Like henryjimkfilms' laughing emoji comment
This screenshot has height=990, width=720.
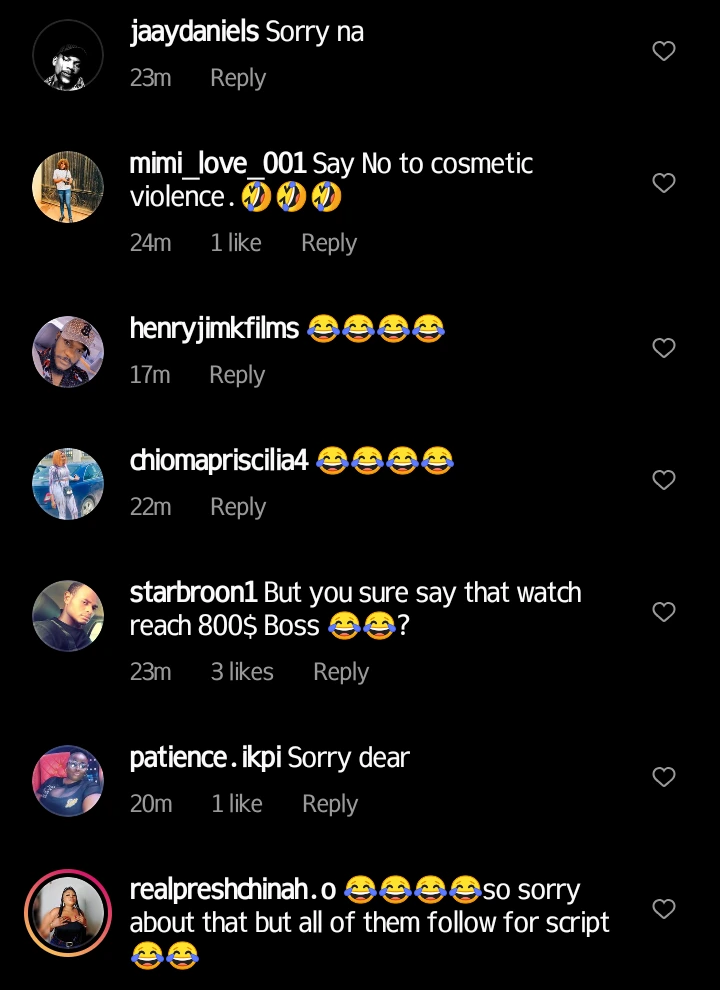pos(664,348)
